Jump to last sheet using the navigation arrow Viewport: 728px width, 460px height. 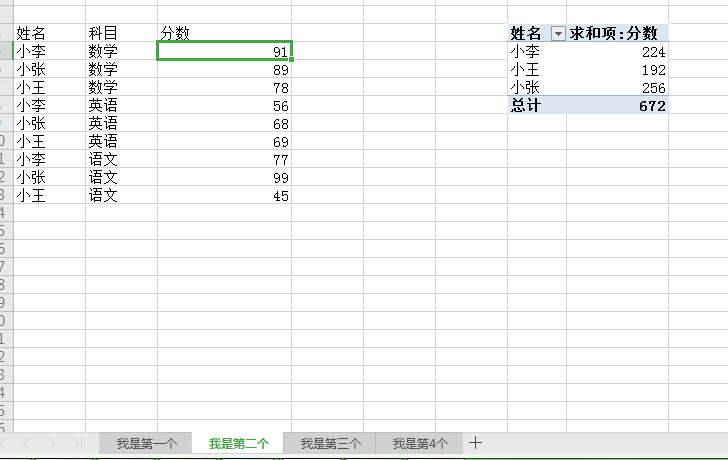(77, 443)
